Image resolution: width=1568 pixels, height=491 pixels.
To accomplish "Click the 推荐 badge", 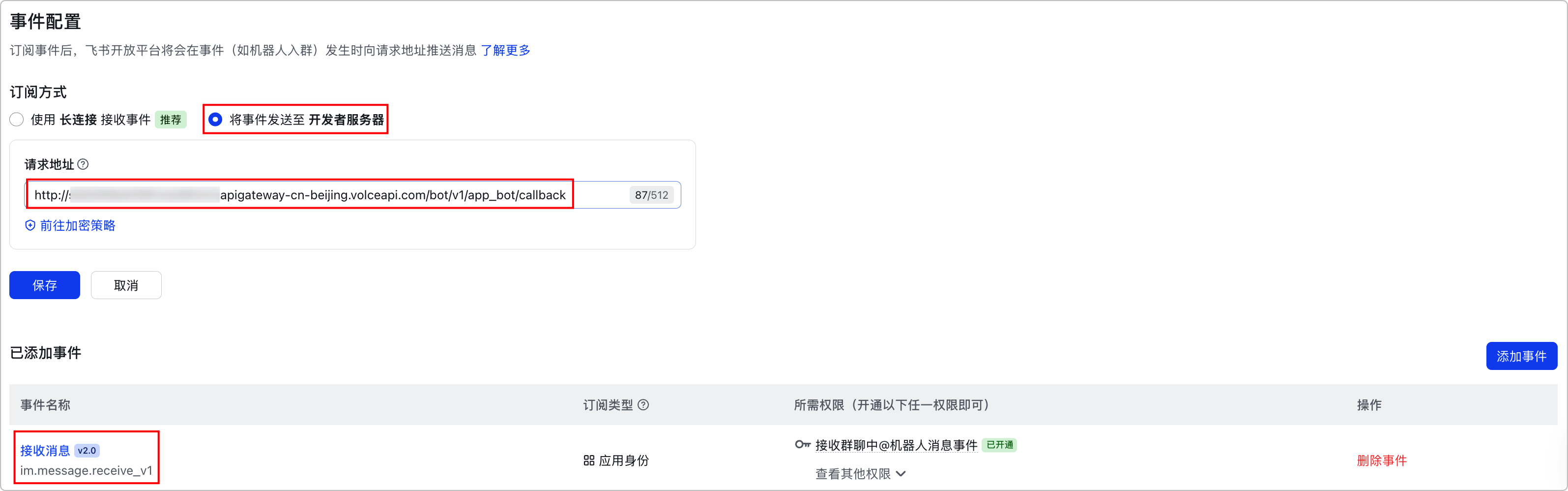I will click(171, 120).
